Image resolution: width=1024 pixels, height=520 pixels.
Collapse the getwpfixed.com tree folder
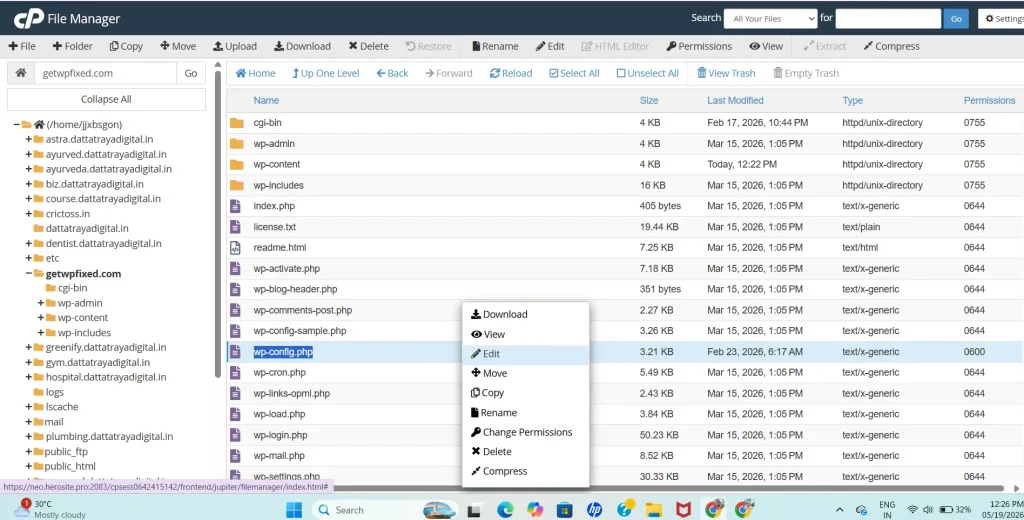click(29, 273)
